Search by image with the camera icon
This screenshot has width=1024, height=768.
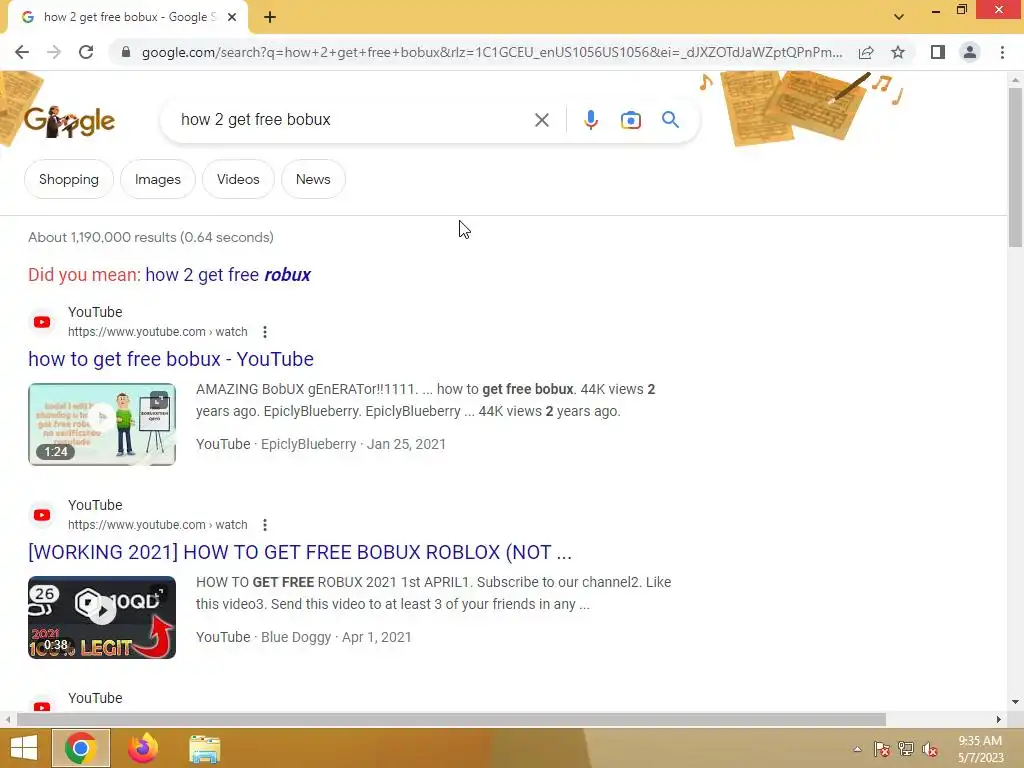[x=631, y=120]
